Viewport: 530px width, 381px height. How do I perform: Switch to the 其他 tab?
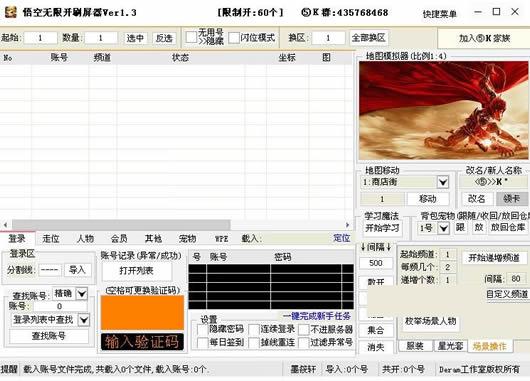click(153, 239)
